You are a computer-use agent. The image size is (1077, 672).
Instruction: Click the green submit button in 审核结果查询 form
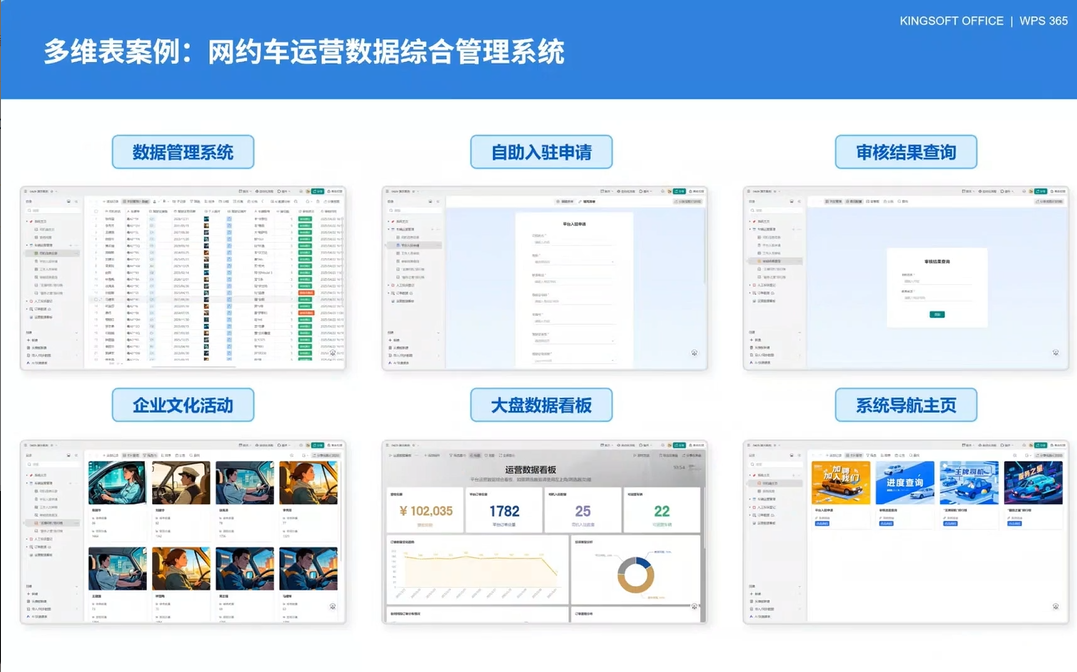click(x=937, y=314)
